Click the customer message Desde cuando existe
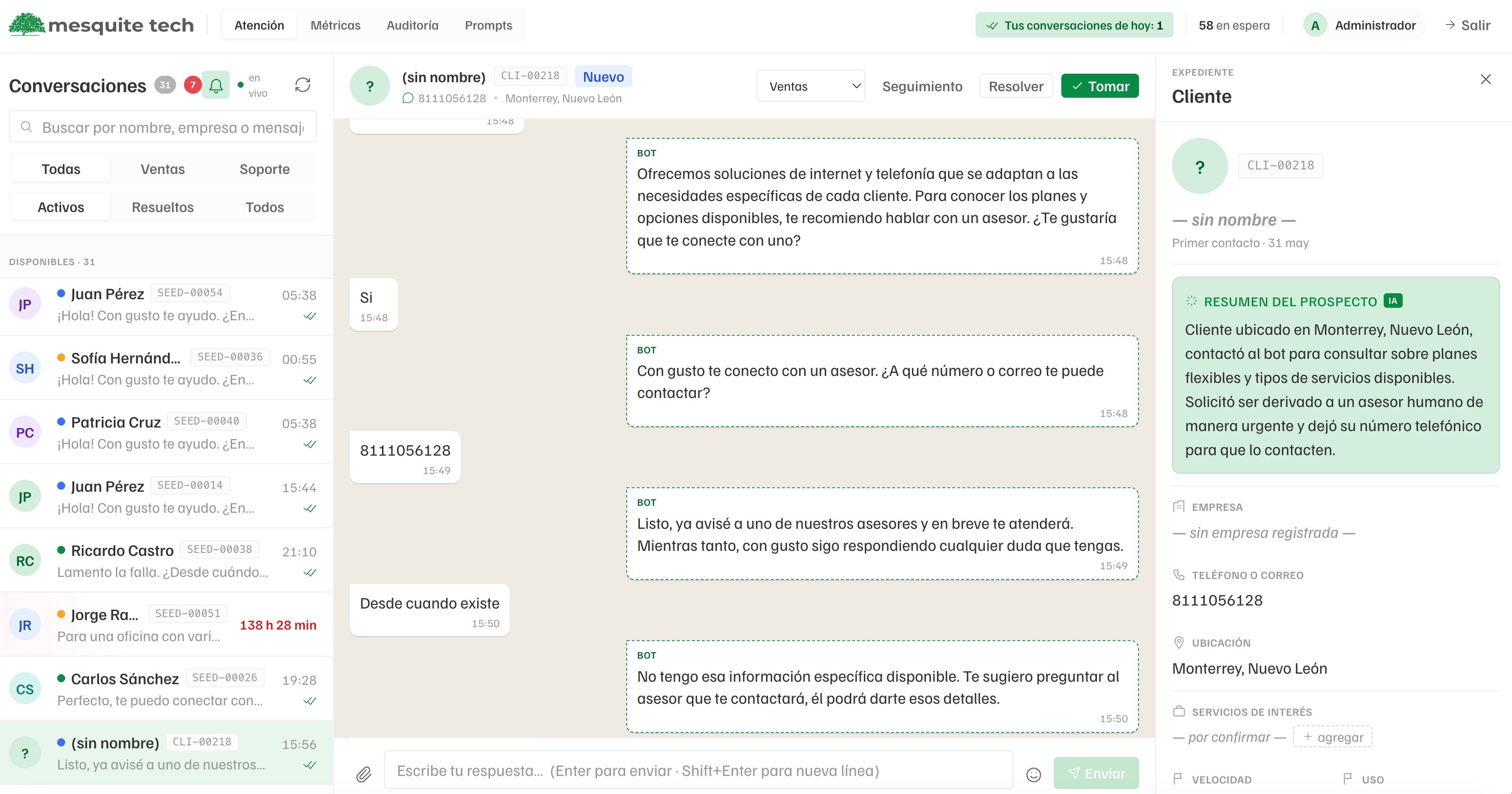The height and width of the screenshot is (794, 1512). pos(430,611)
